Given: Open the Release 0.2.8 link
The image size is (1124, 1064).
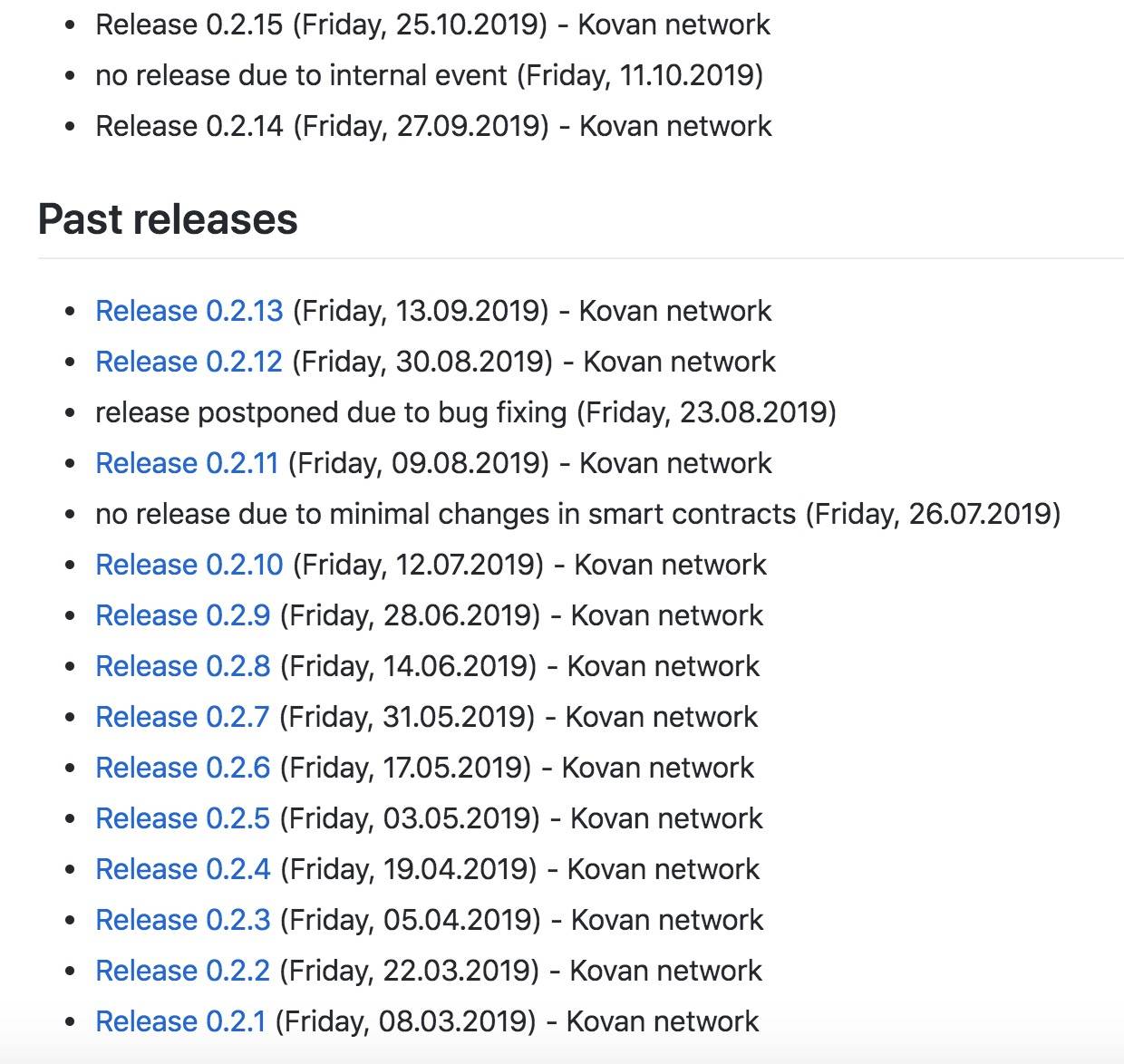Looking at the screenshot, I should (183, 666).
